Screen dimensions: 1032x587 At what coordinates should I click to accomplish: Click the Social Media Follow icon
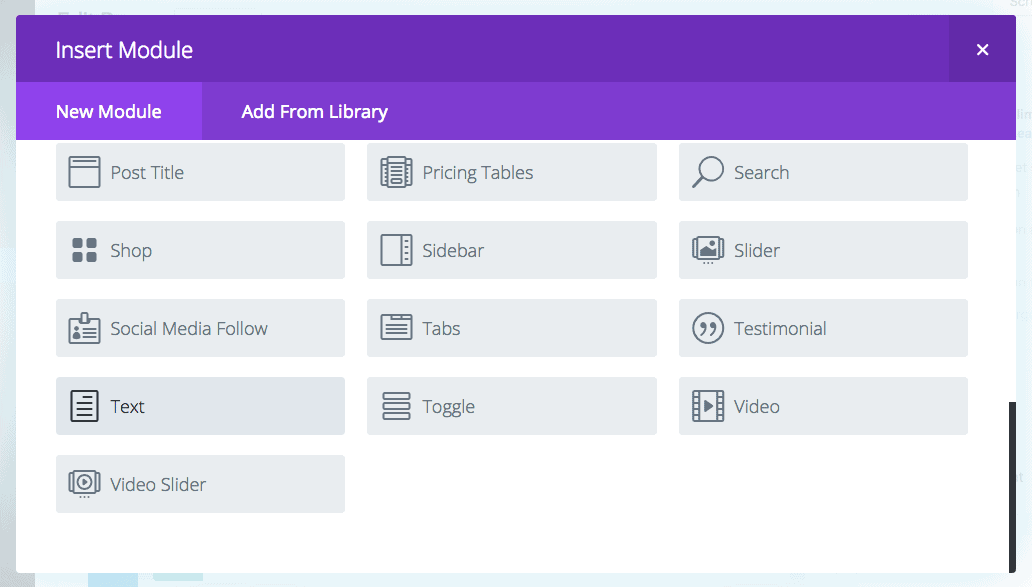pos(84,328)
